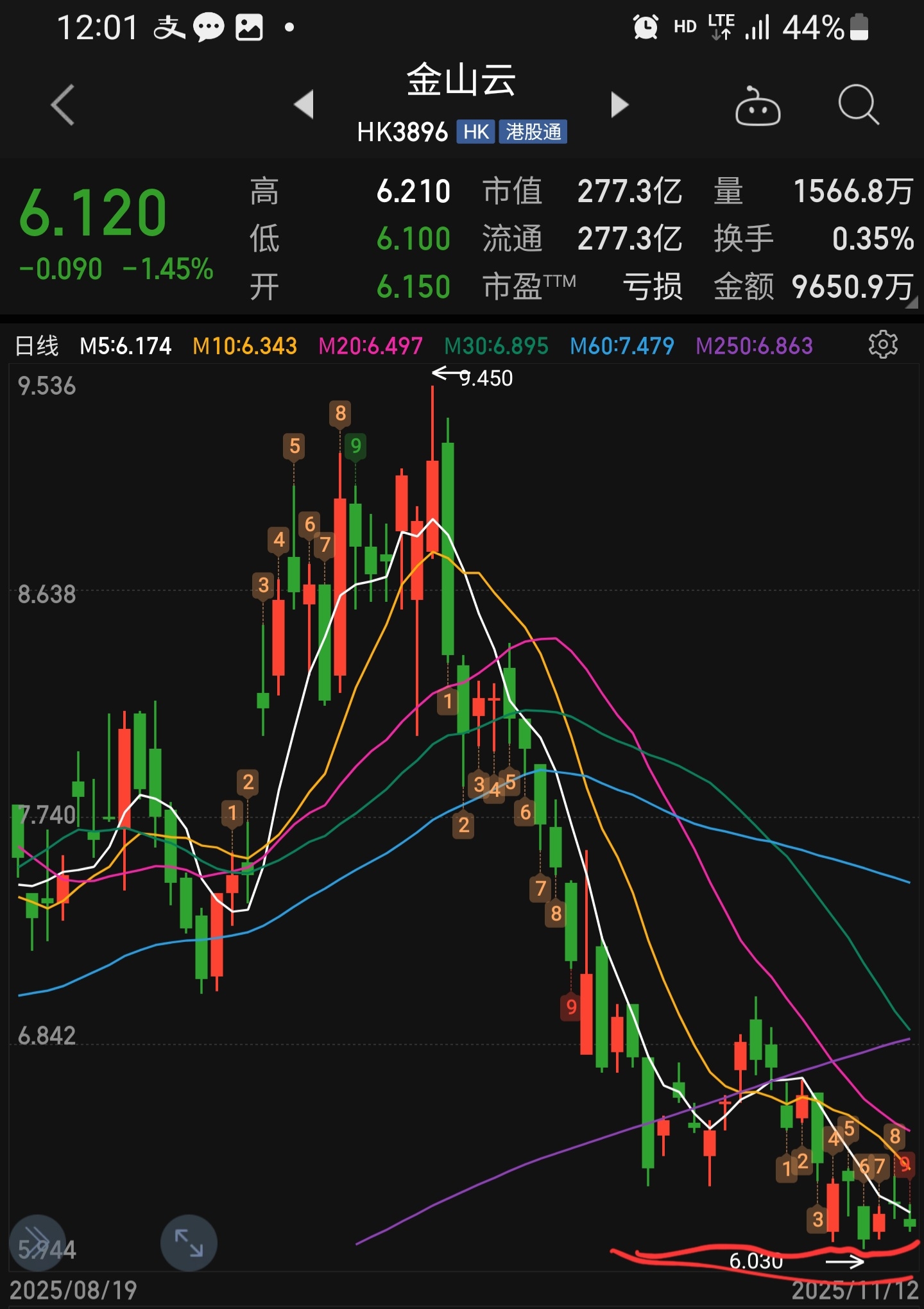Tap the float value 277.3亿 beside 流通
Viewport: 924px width, 1309px height.
[629, 239]
